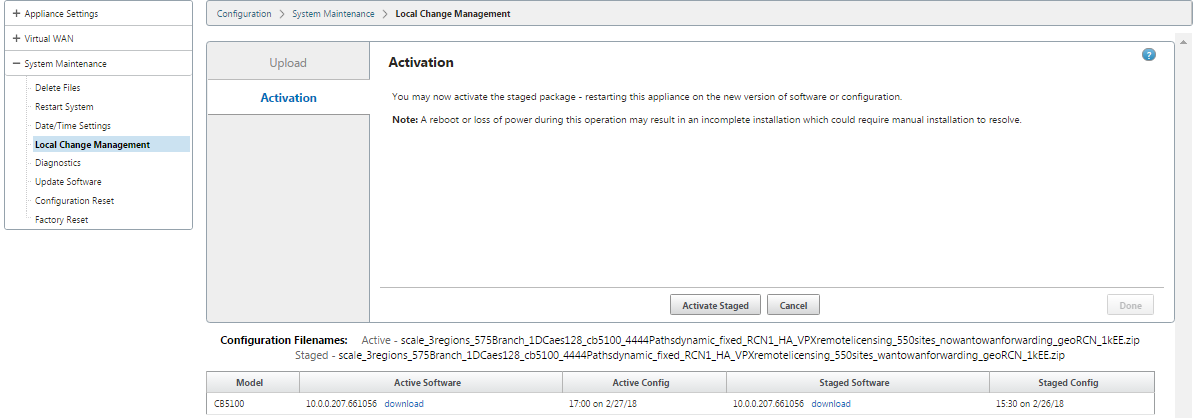Click the Activation panel heading
The image size is (1196, 418).
pos(421,63)
